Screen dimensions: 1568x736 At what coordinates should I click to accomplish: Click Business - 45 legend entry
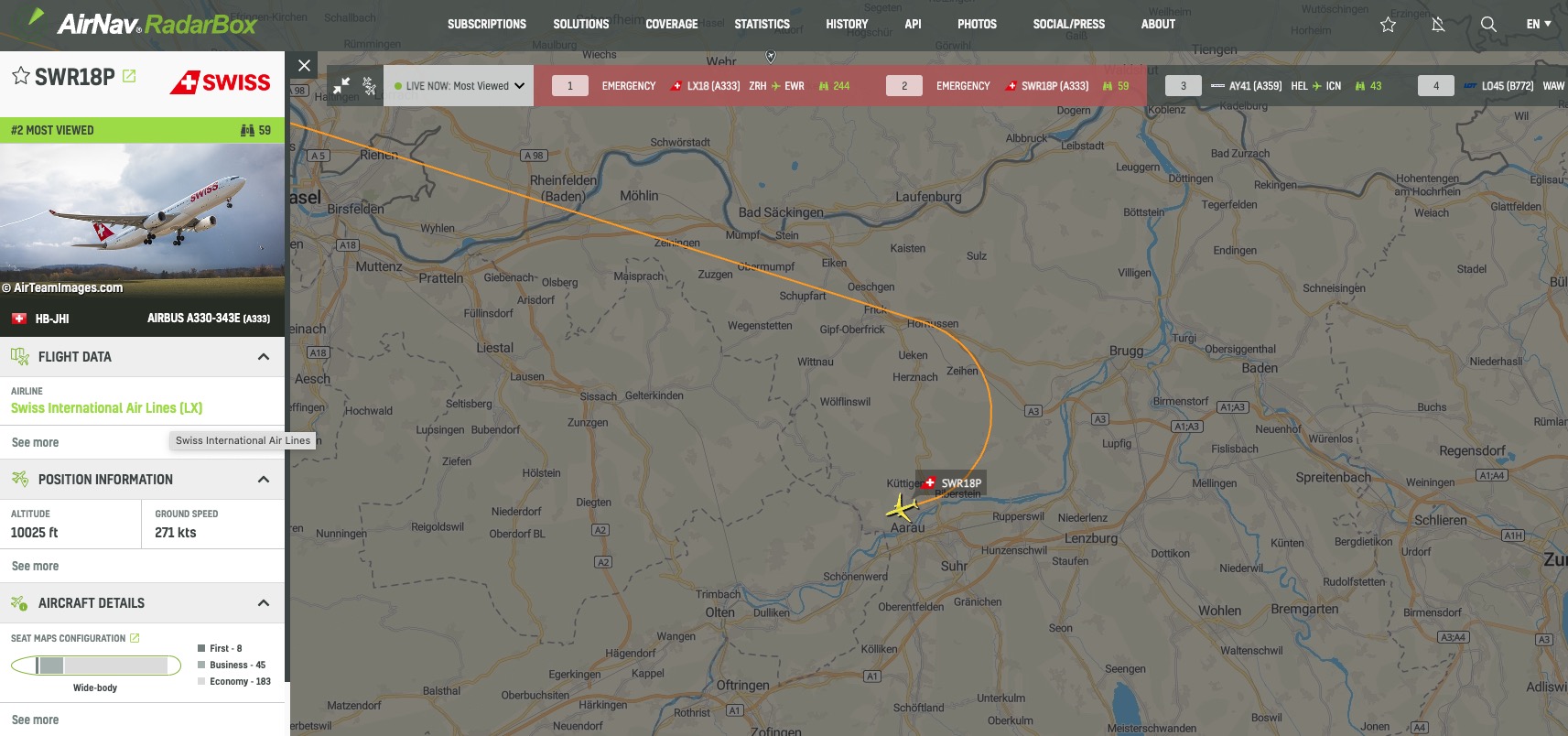232,665
